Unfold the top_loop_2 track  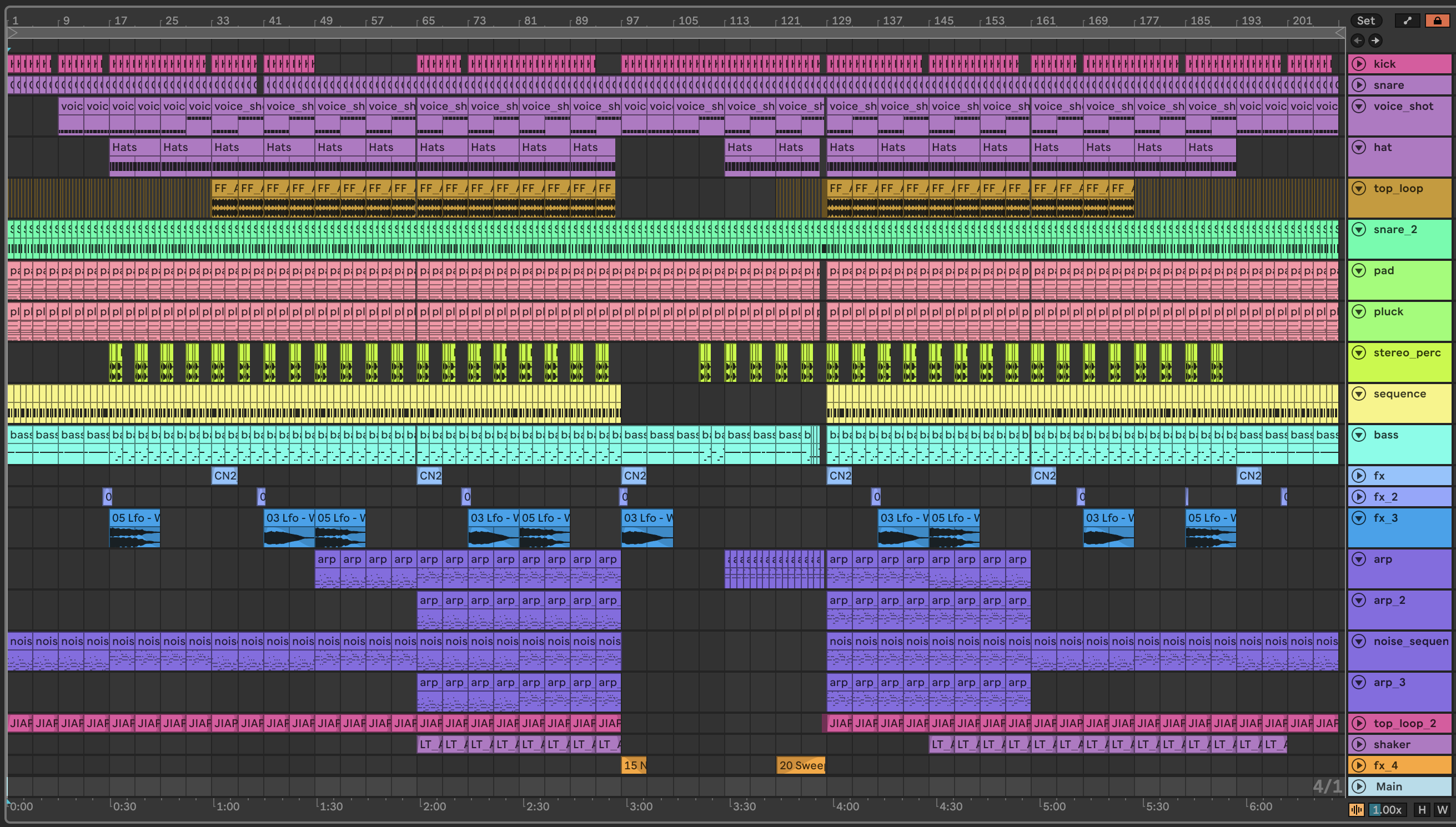[1359, 723]
